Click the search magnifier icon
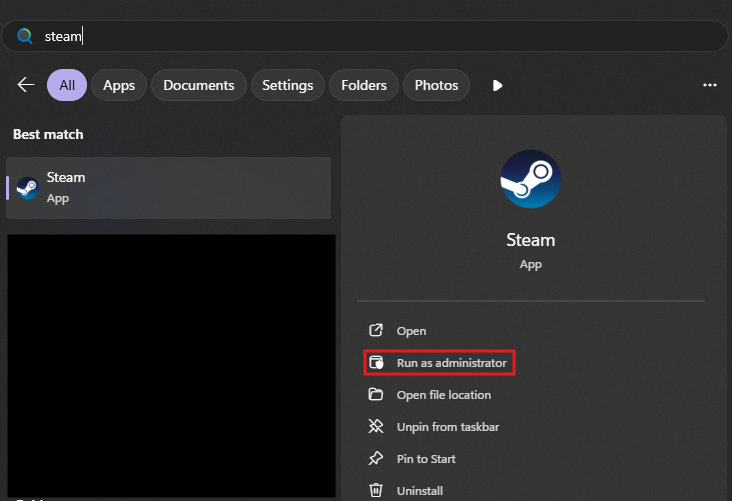Screen dimensions: 732x501 click(25, 36)
